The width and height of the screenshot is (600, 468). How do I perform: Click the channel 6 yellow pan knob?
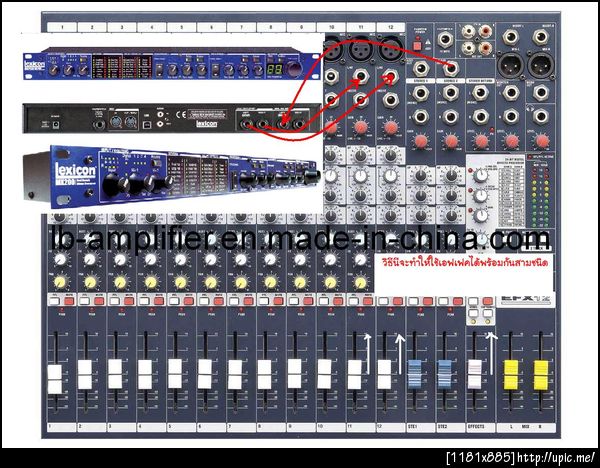pos(210,282)
